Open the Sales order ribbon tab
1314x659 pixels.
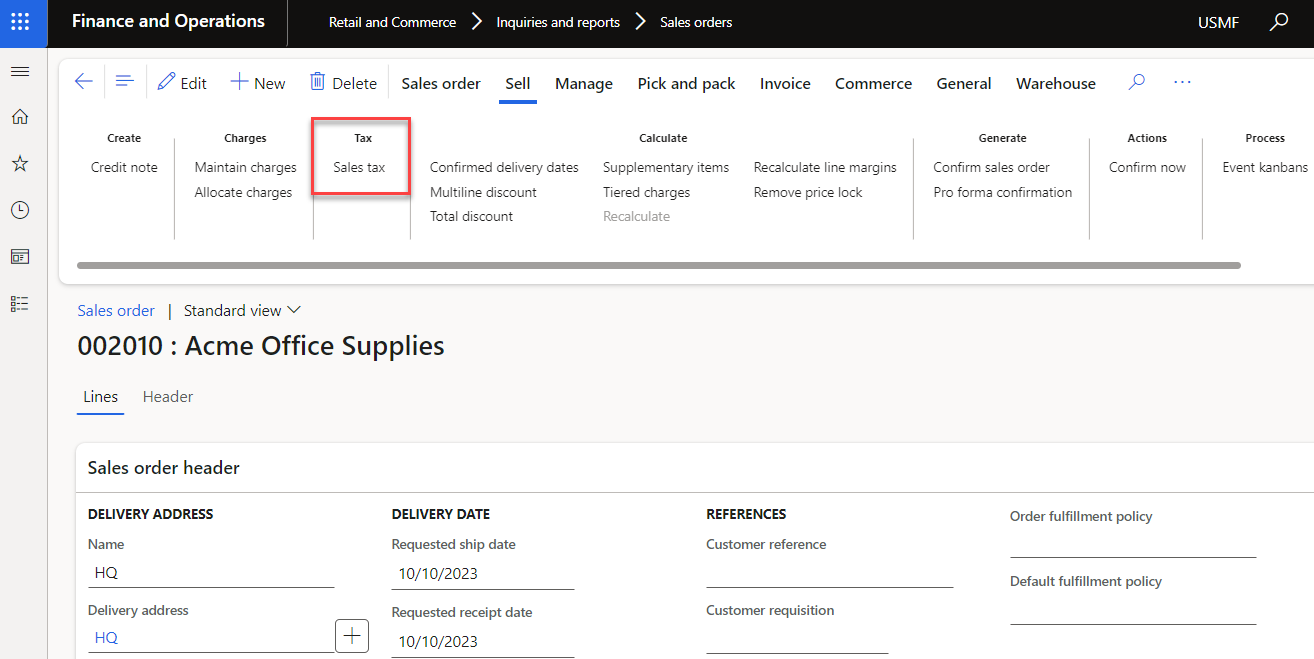[x=441, y=83]
